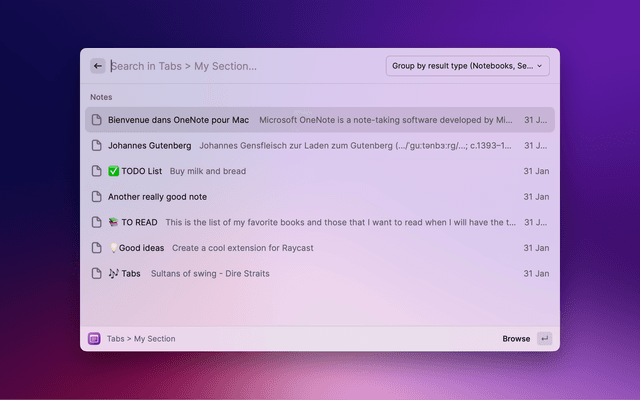Click document icon beside Another really good note
Viewport: 640px width, 400px height.
(97, 197)
